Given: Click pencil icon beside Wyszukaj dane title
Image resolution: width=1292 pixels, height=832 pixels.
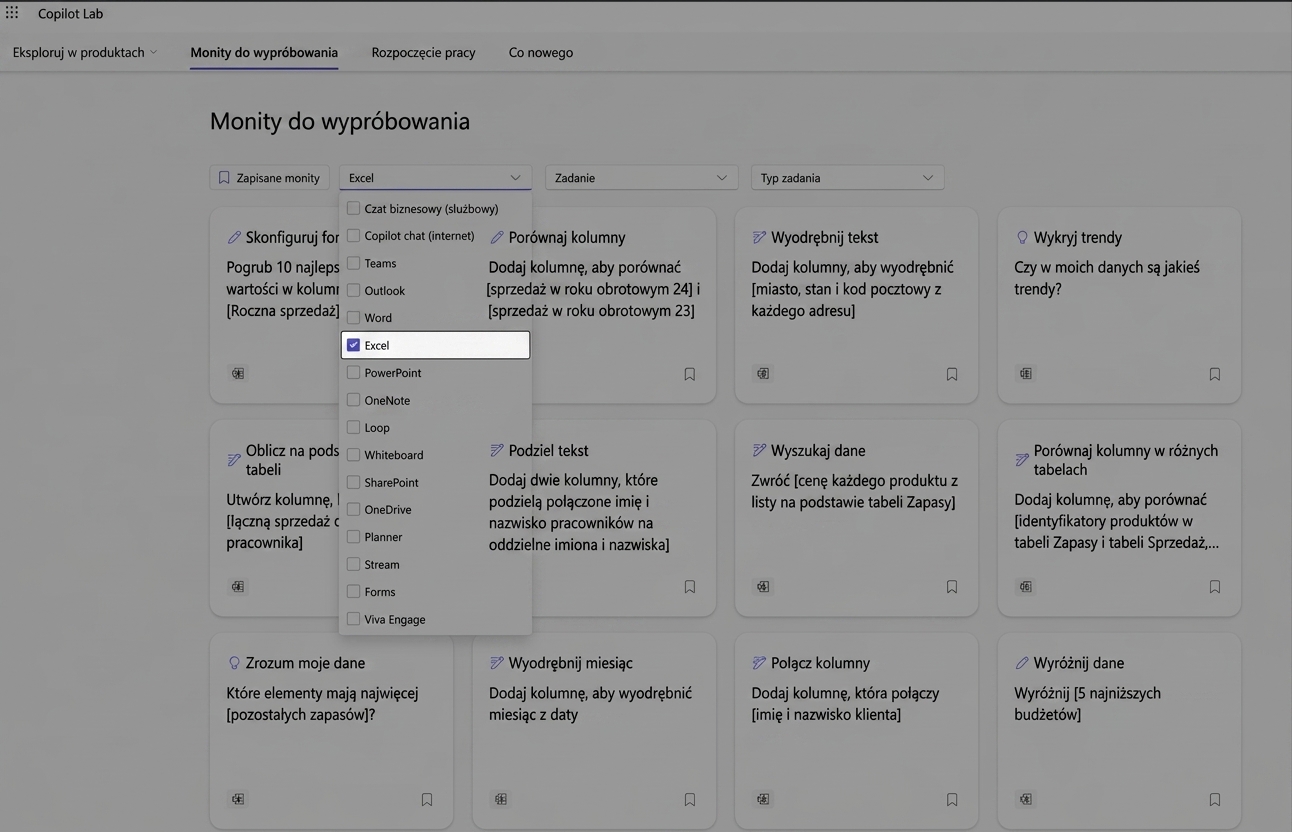Looking at the screenshot, I should [759, 450].
